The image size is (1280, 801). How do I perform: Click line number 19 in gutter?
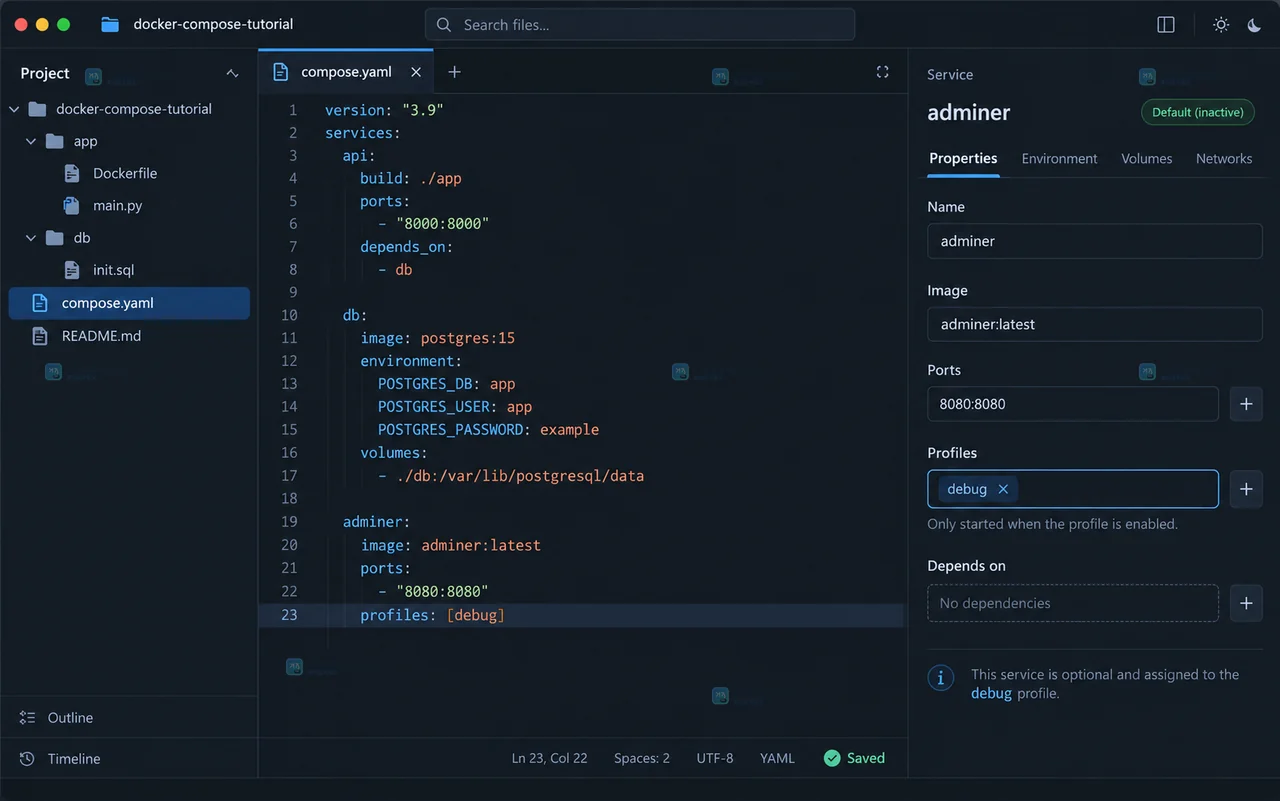tap(289, 522)
